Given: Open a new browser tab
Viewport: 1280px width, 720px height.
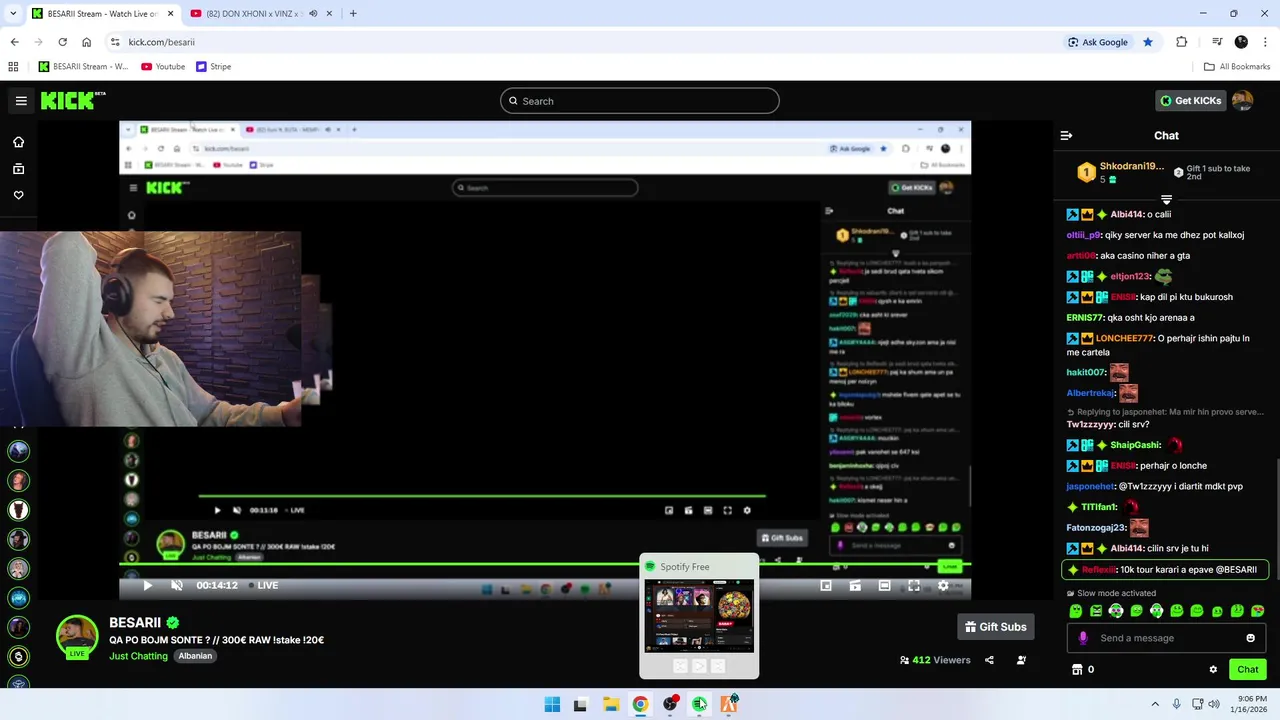Looking at the screenshot, I should point(353,14).
